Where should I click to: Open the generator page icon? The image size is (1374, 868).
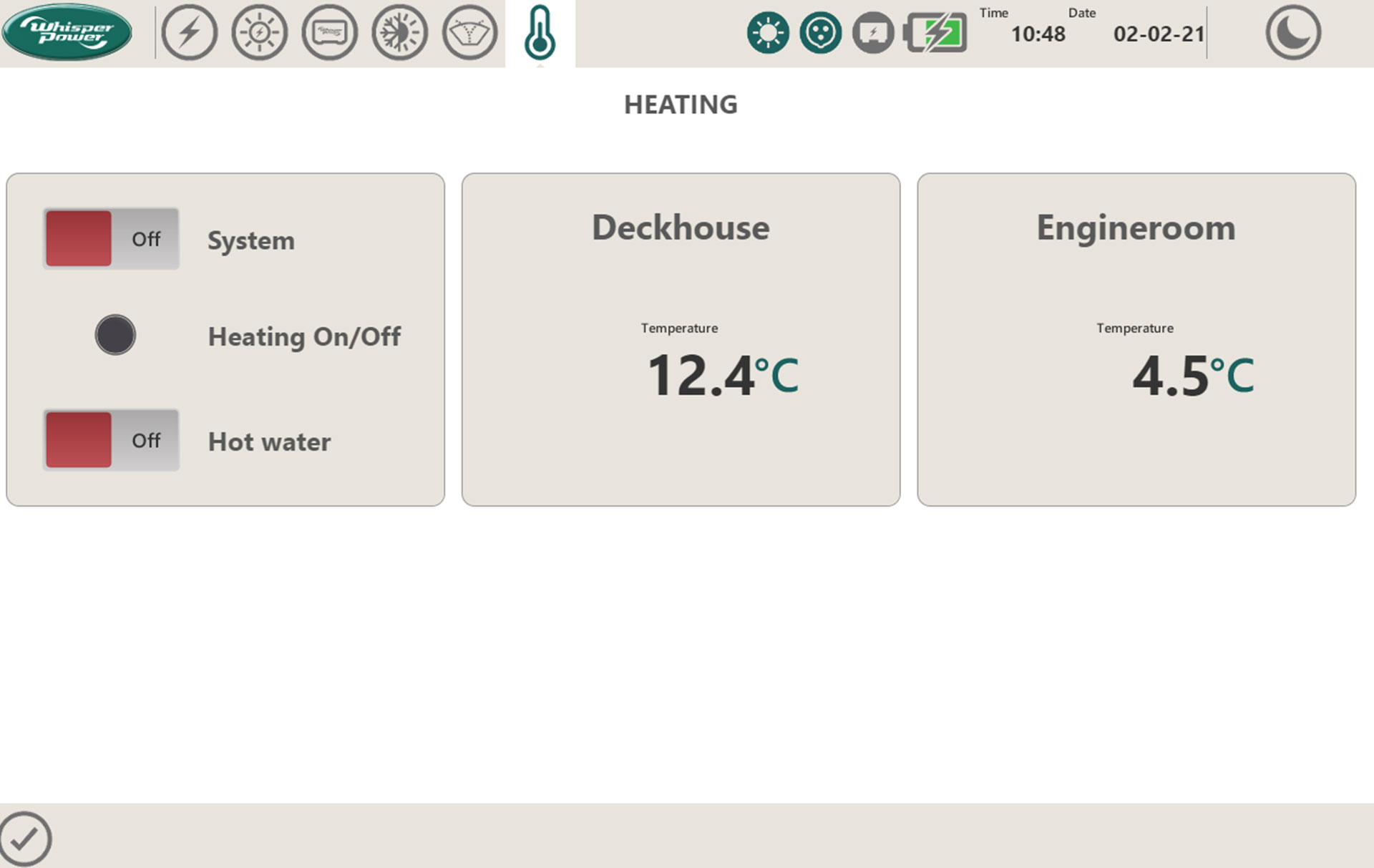329,32
